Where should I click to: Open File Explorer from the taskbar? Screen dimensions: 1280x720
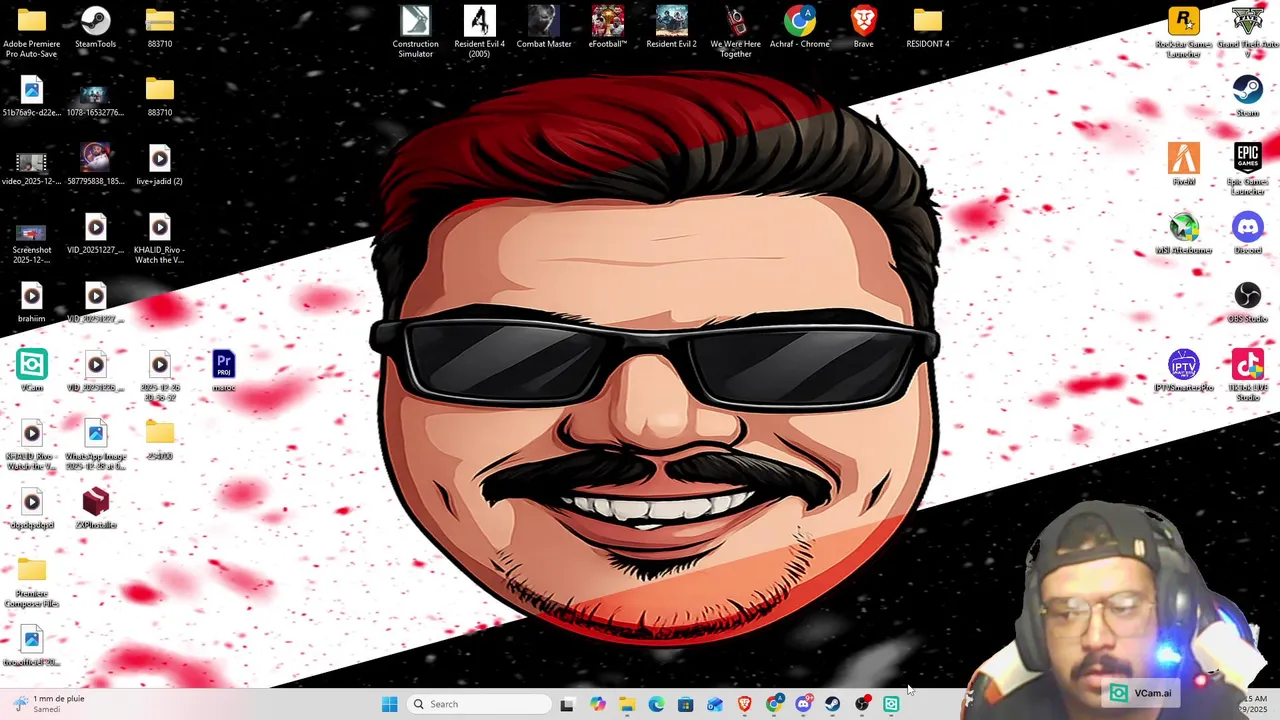coord(627,704)
